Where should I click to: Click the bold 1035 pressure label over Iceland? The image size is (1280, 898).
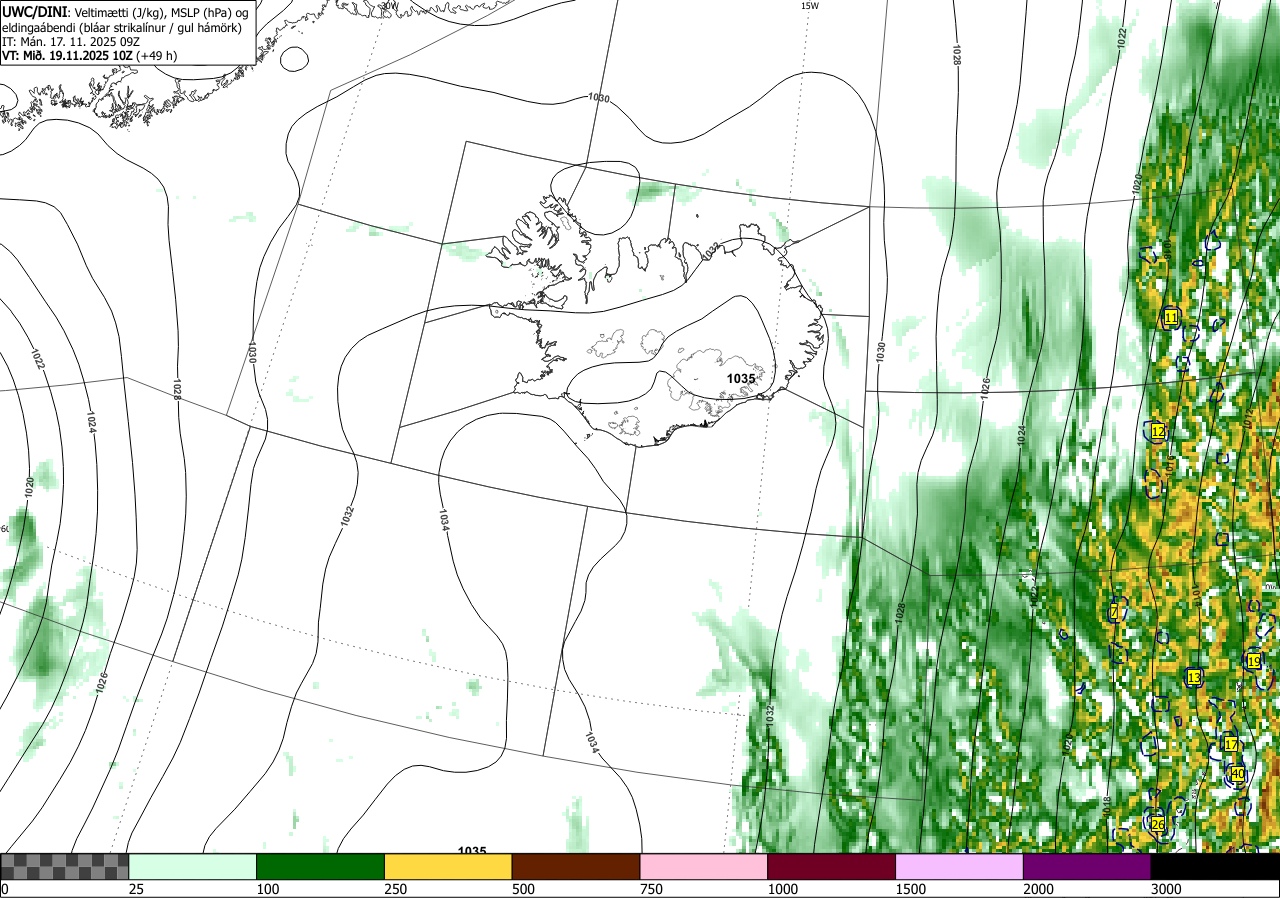(x=741, y=379)
